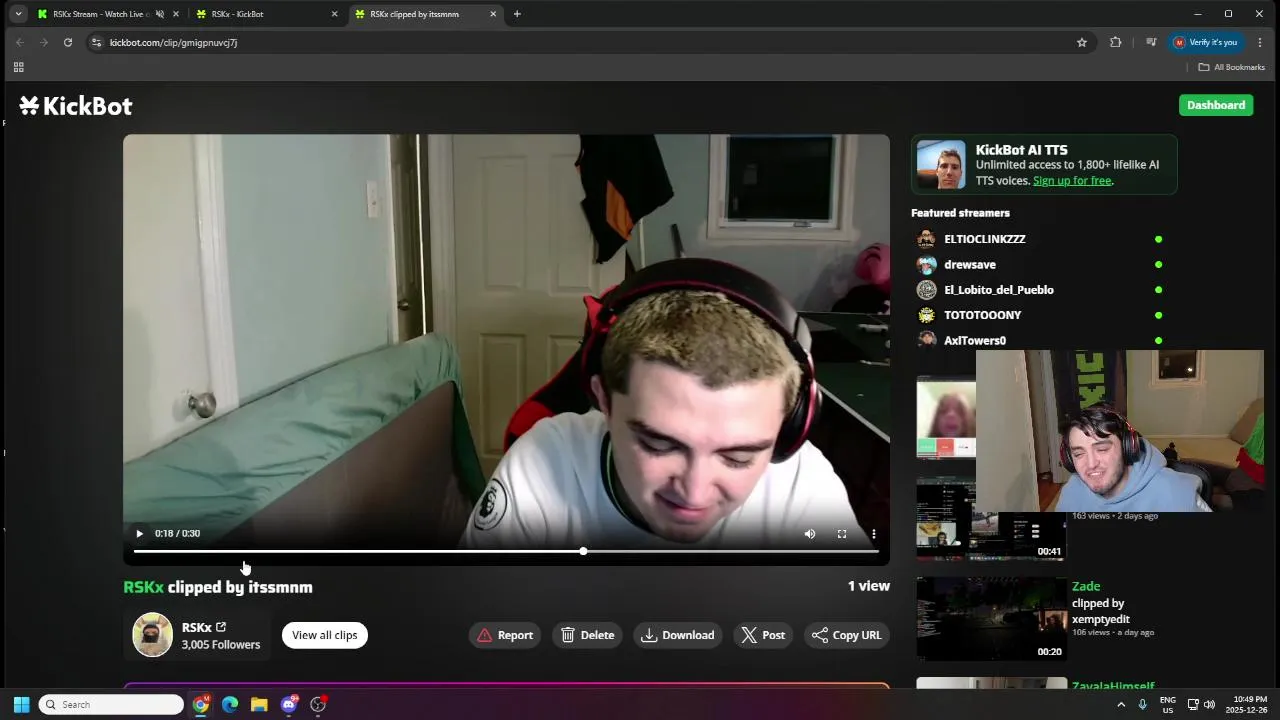
Task: Post clip to X
Action: 763,635
